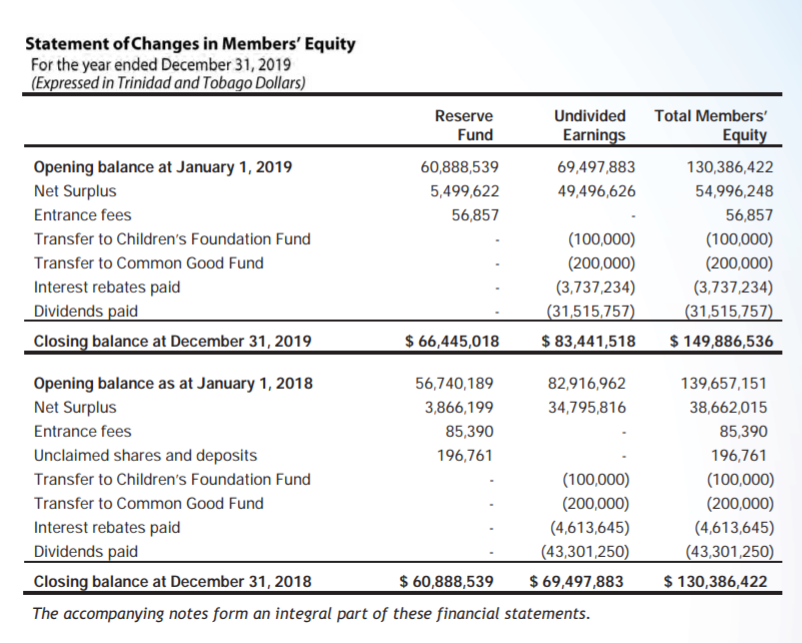Image resolution: width=802 pixels, height=643 pixels.
Task: Click the Entrance fees value 85,390 in Reserve Fund
Action: click(x=470, y=431)
